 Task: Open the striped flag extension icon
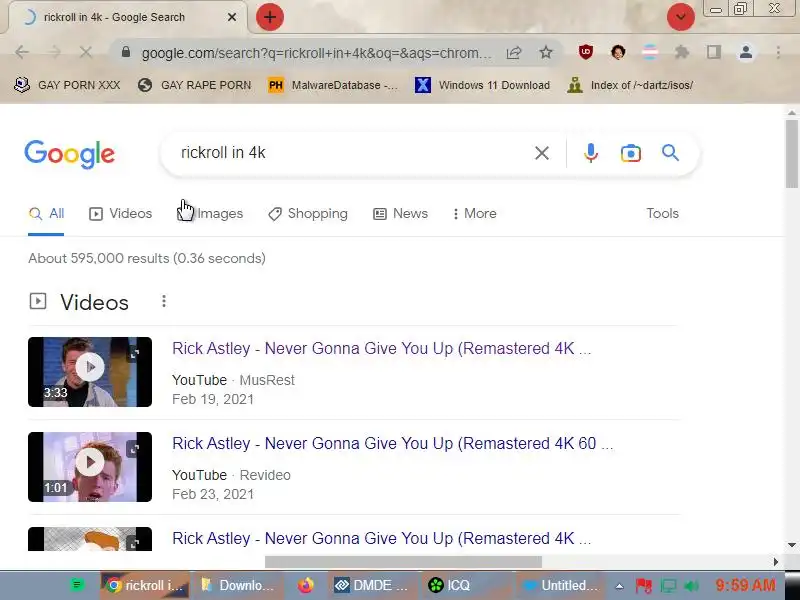click(649, 52)
